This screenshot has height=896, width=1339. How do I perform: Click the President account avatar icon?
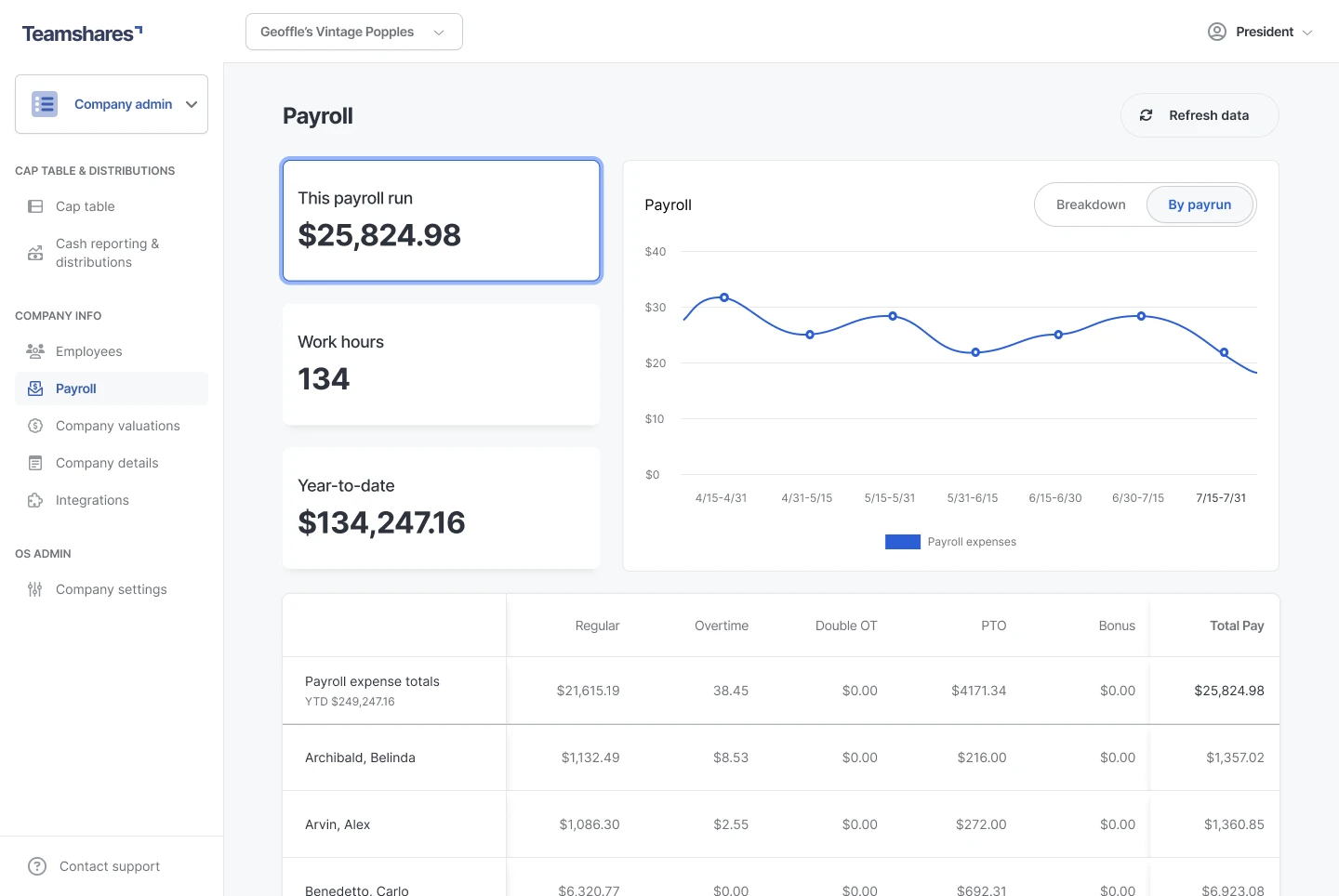[1216, 31]
